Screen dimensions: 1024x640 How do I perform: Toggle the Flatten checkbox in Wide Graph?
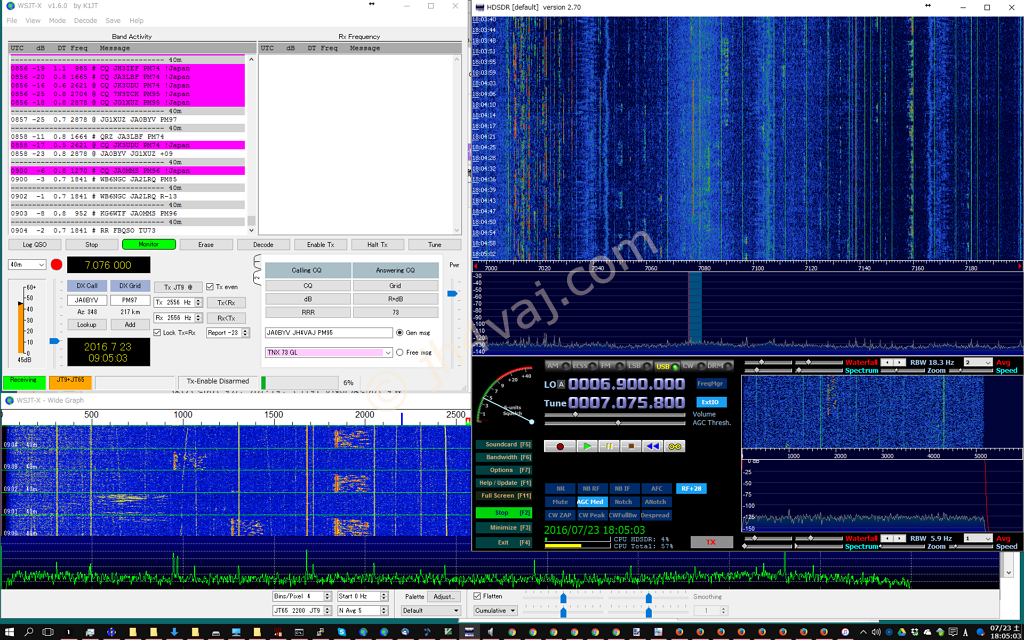pos(477,596)
